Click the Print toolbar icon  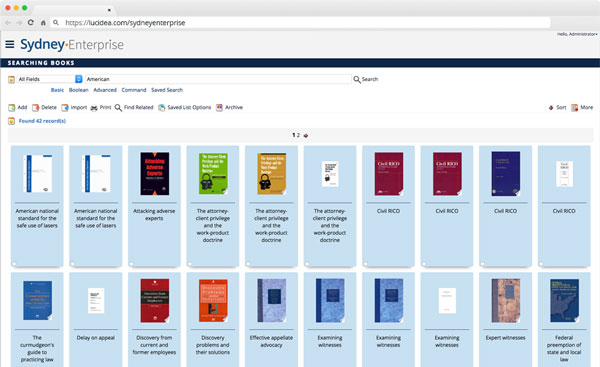94,108
